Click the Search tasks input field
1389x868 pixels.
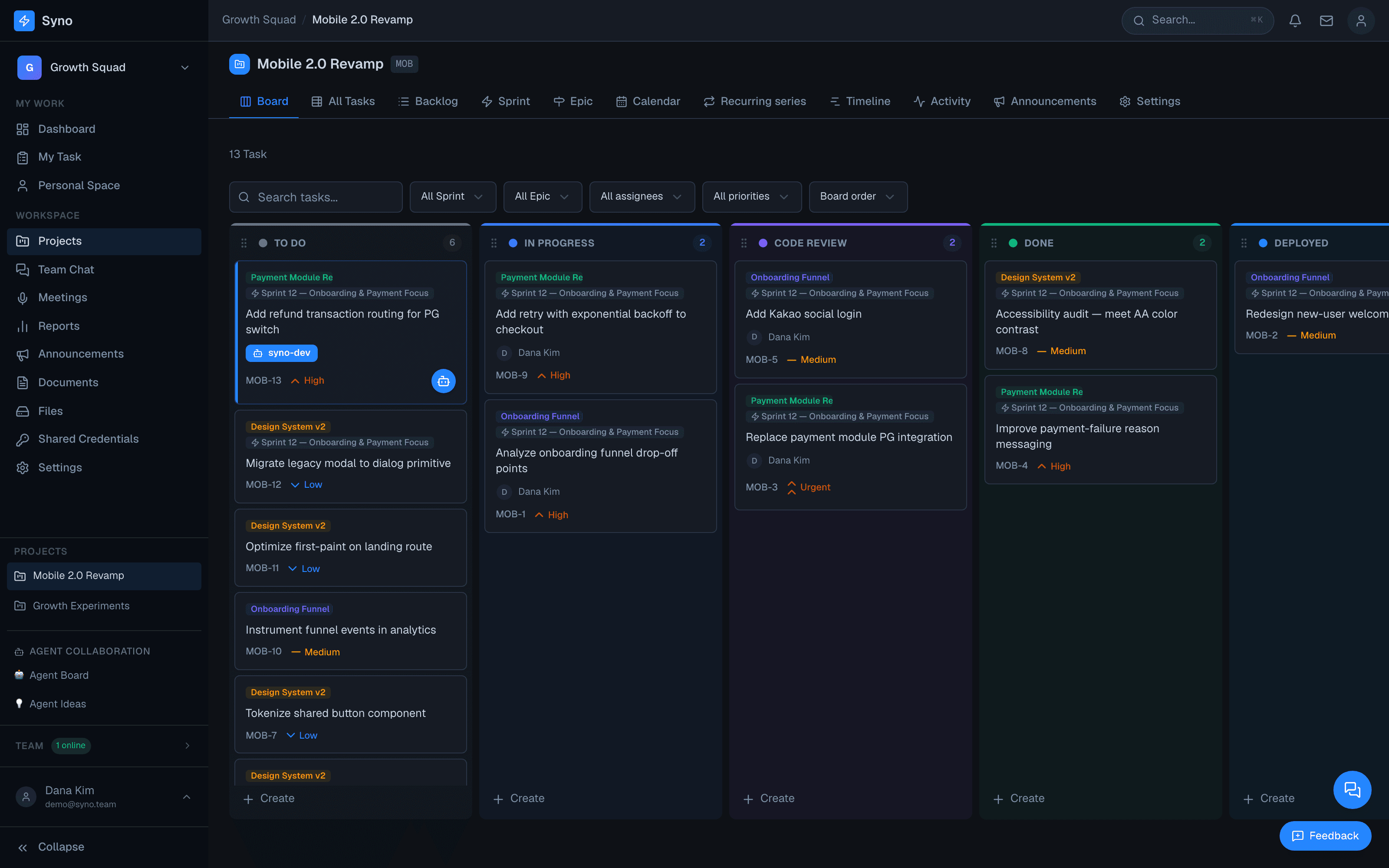(316, 197)
